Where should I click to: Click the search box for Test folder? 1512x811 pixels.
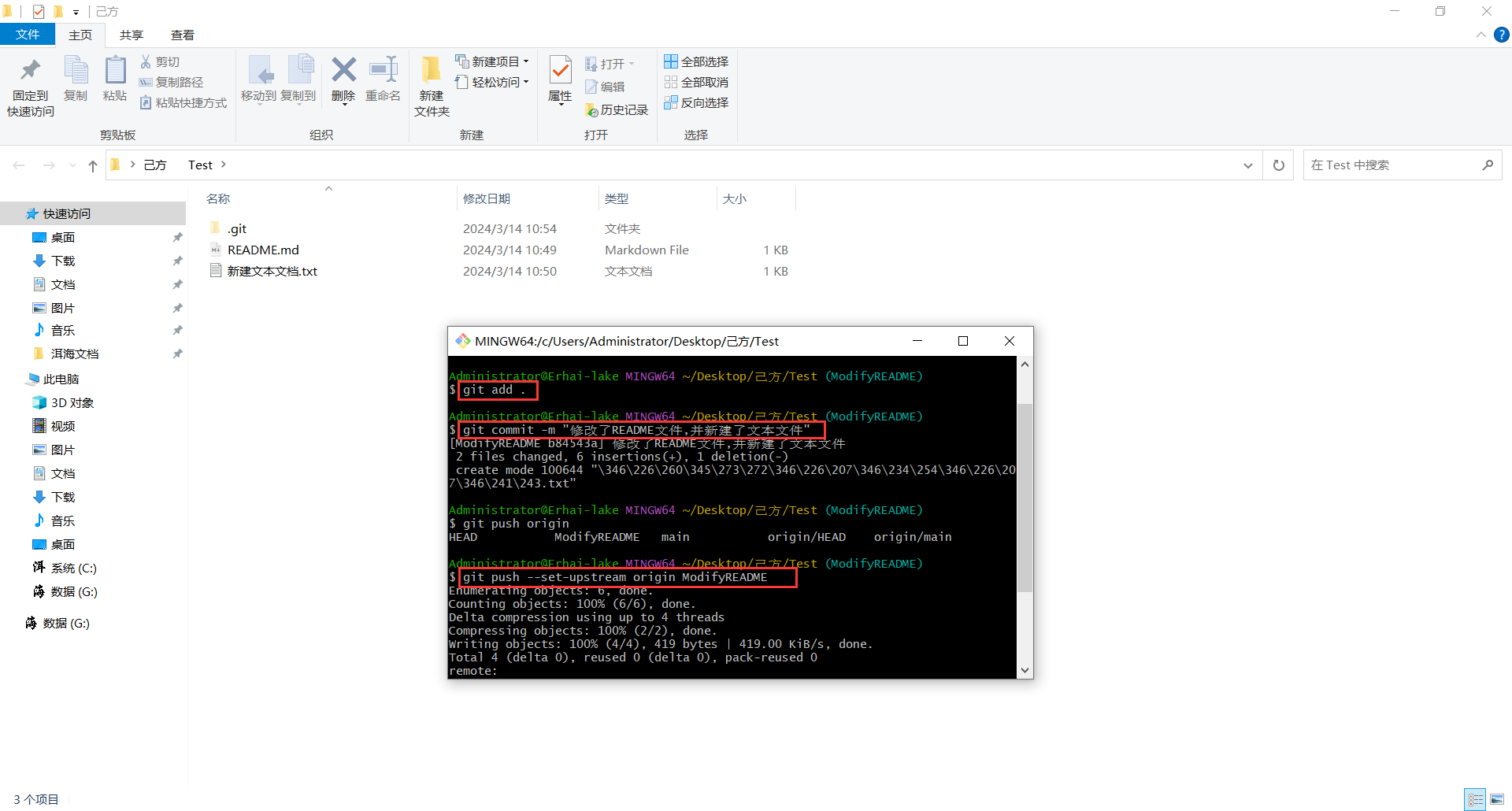coord(1394,165)
